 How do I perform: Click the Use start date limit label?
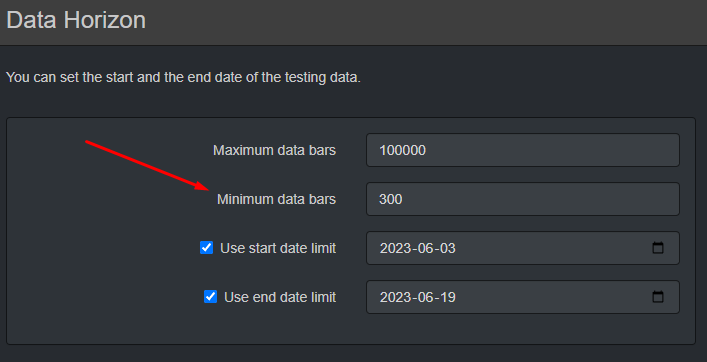pos(278,248)
